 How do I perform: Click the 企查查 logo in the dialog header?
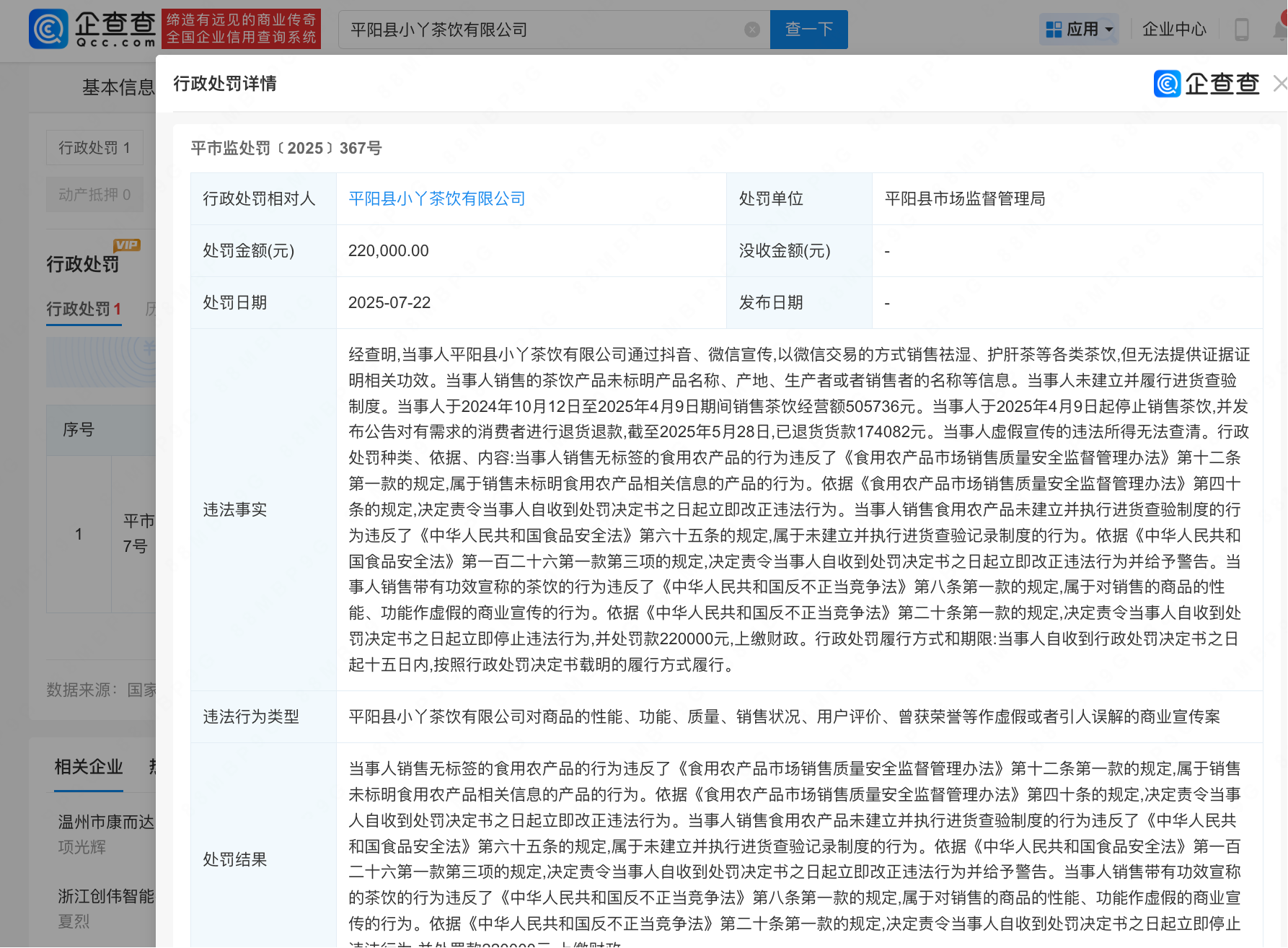point(1207,84)
